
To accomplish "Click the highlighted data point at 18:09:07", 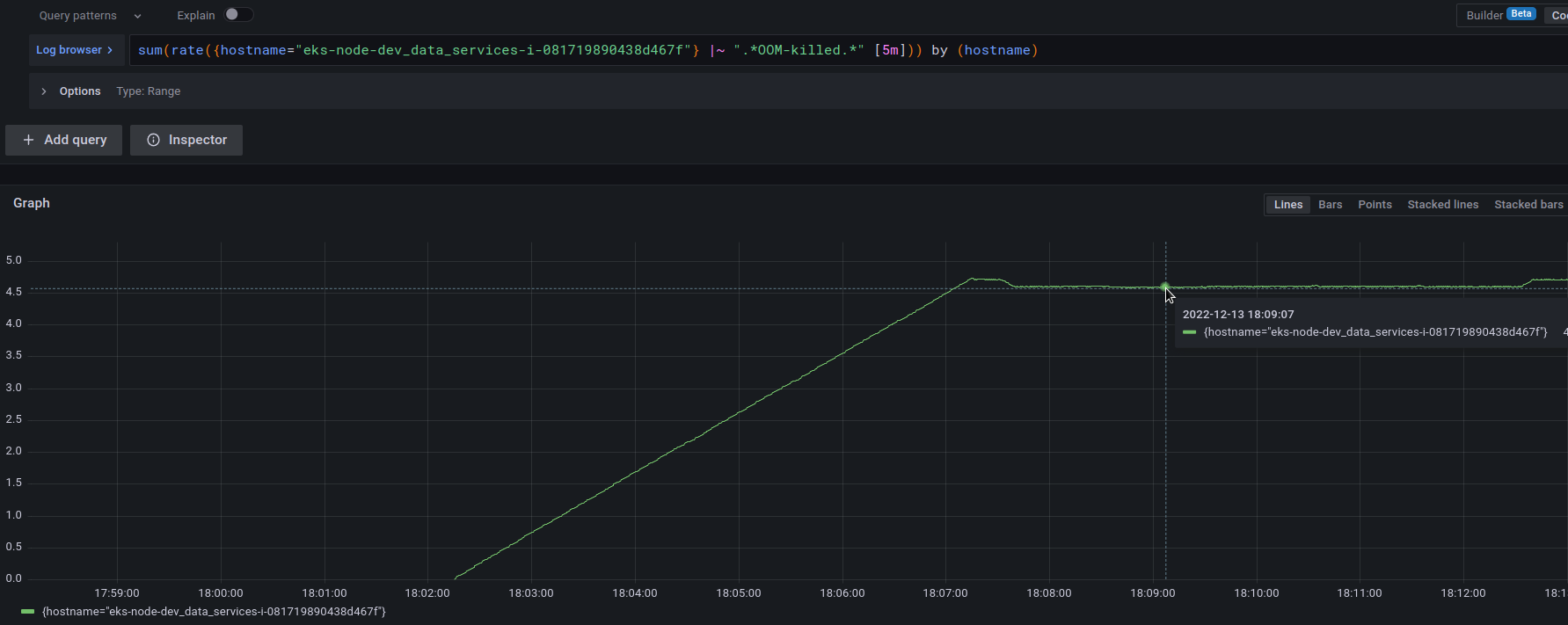I will pos(1165,287).
